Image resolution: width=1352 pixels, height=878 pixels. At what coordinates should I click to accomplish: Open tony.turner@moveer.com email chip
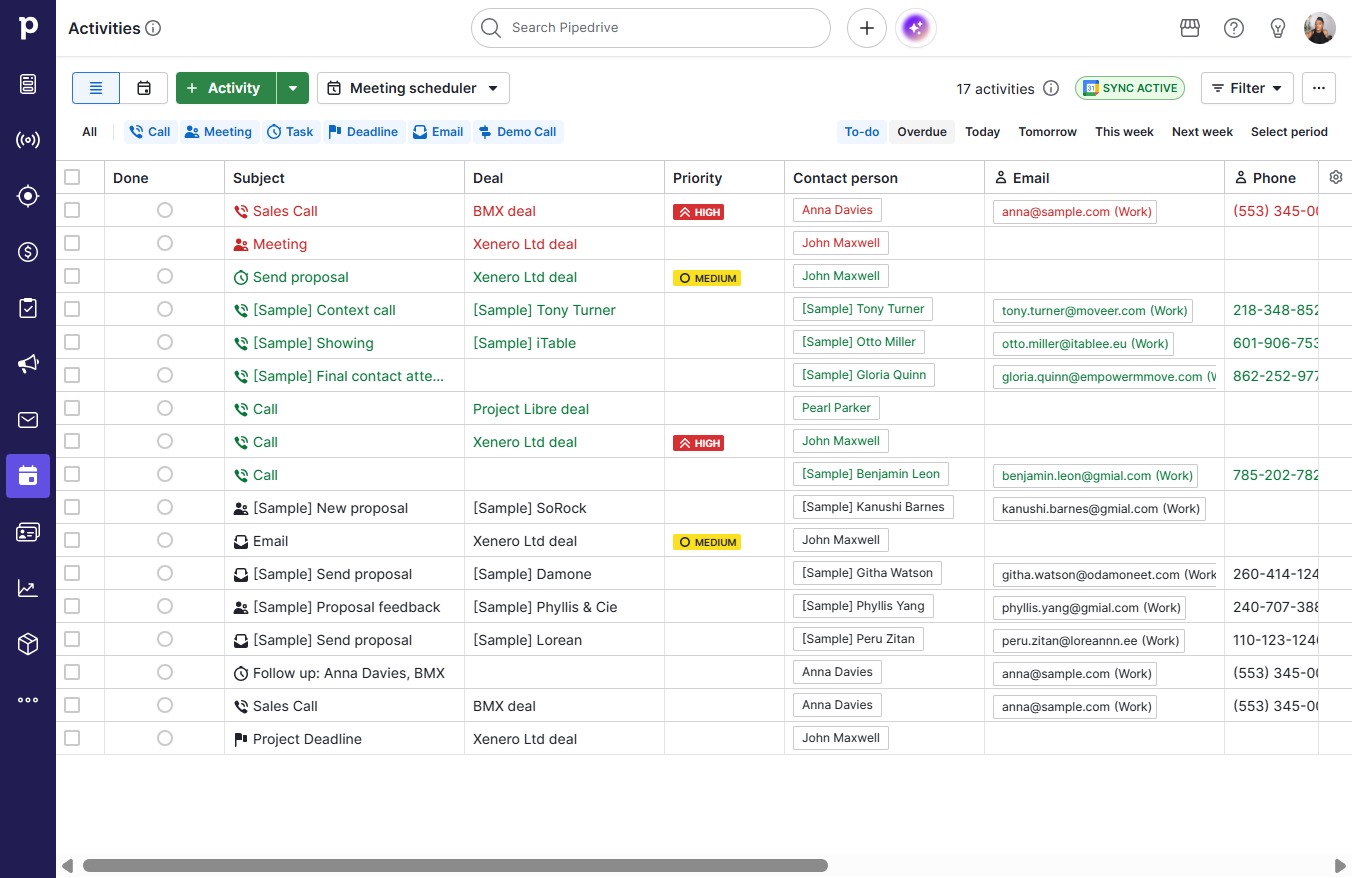point(1093,310)
